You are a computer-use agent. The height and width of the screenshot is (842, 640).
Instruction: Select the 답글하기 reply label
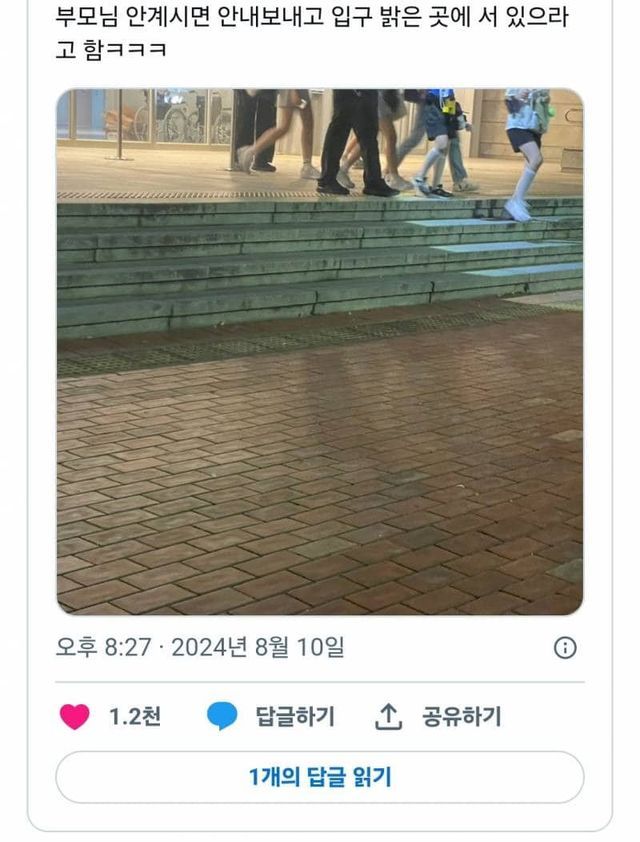(x=295, y=716)
